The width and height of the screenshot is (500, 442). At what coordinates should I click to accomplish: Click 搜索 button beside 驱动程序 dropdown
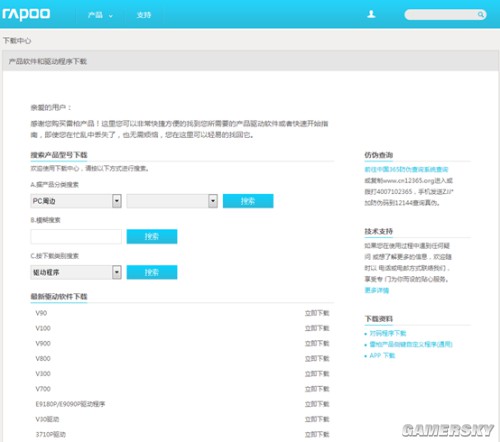152,272
